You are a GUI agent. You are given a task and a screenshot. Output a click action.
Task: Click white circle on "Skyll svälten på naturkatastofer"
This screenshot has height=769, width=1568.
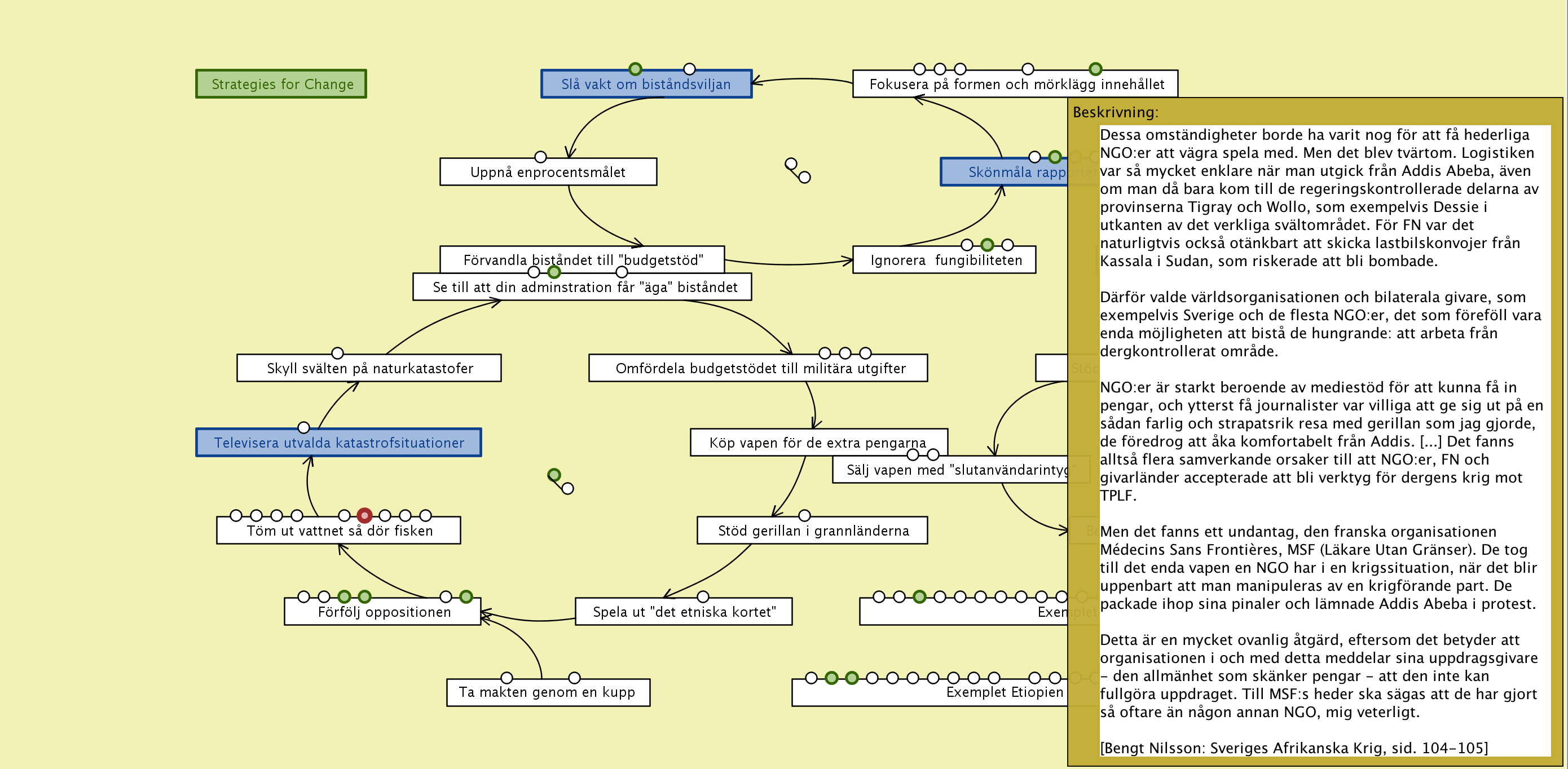pyautogui.click(x=337, y=353)
